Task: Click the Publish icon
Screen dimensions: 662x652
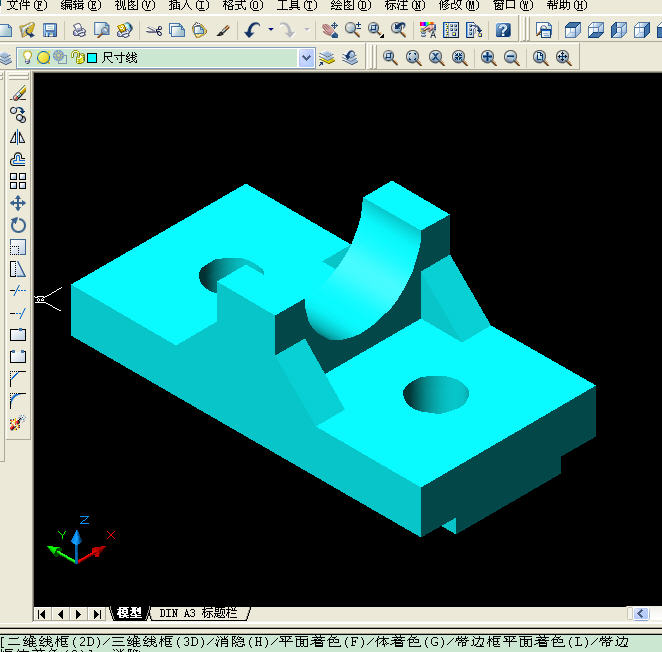Action: pyautogui.click(x=124, y=30)
